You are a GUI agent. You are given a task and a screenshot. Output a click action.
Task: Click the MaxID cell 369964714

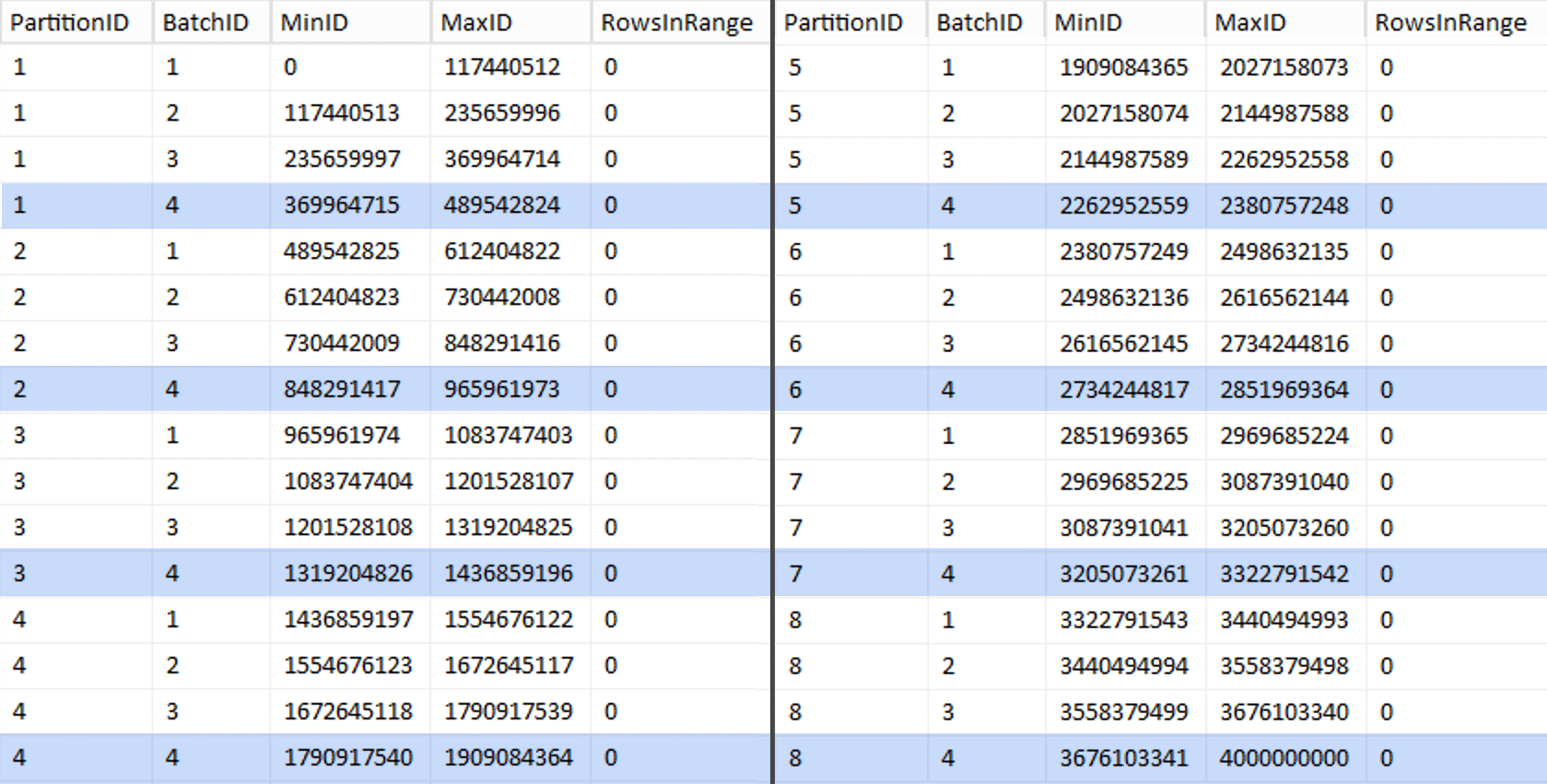click(x=510, y=159)
